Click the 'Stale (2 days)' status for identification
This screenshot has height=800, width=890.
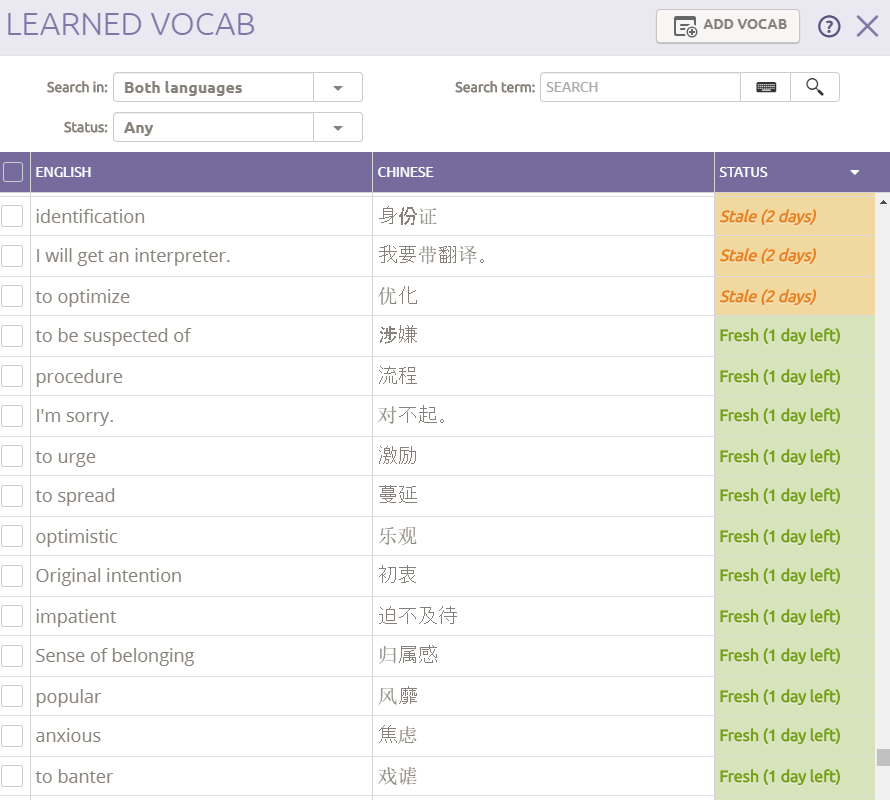[x=768, y=216]
